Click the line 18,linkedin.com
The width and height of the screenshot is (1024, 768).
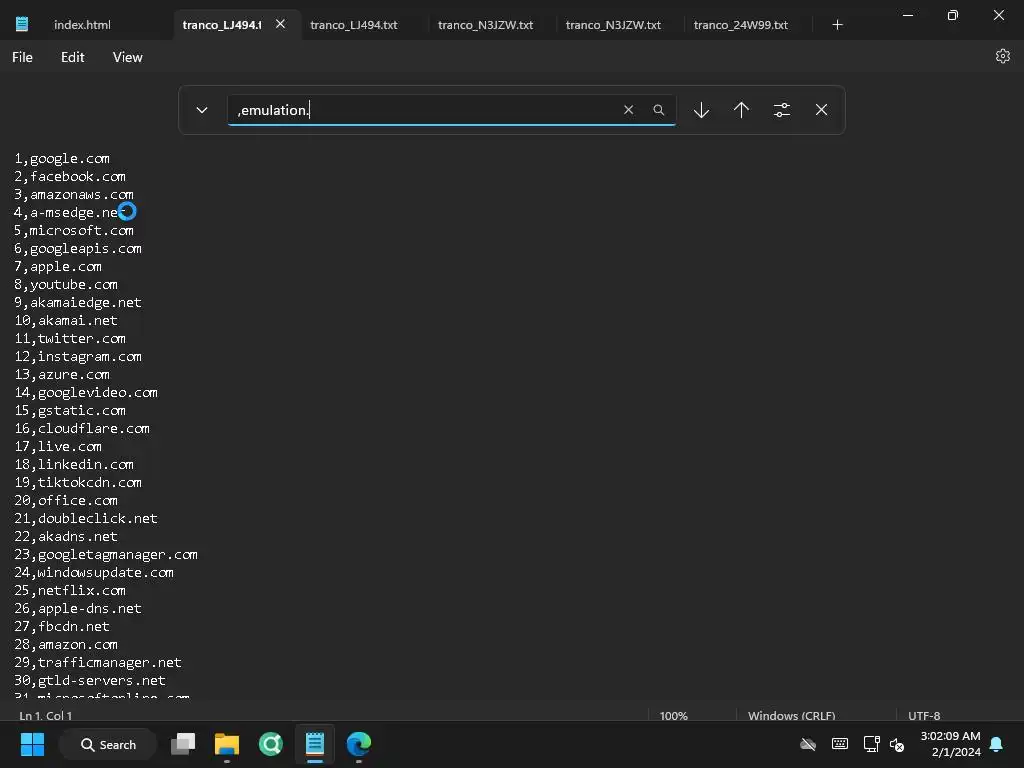[74, 464]
